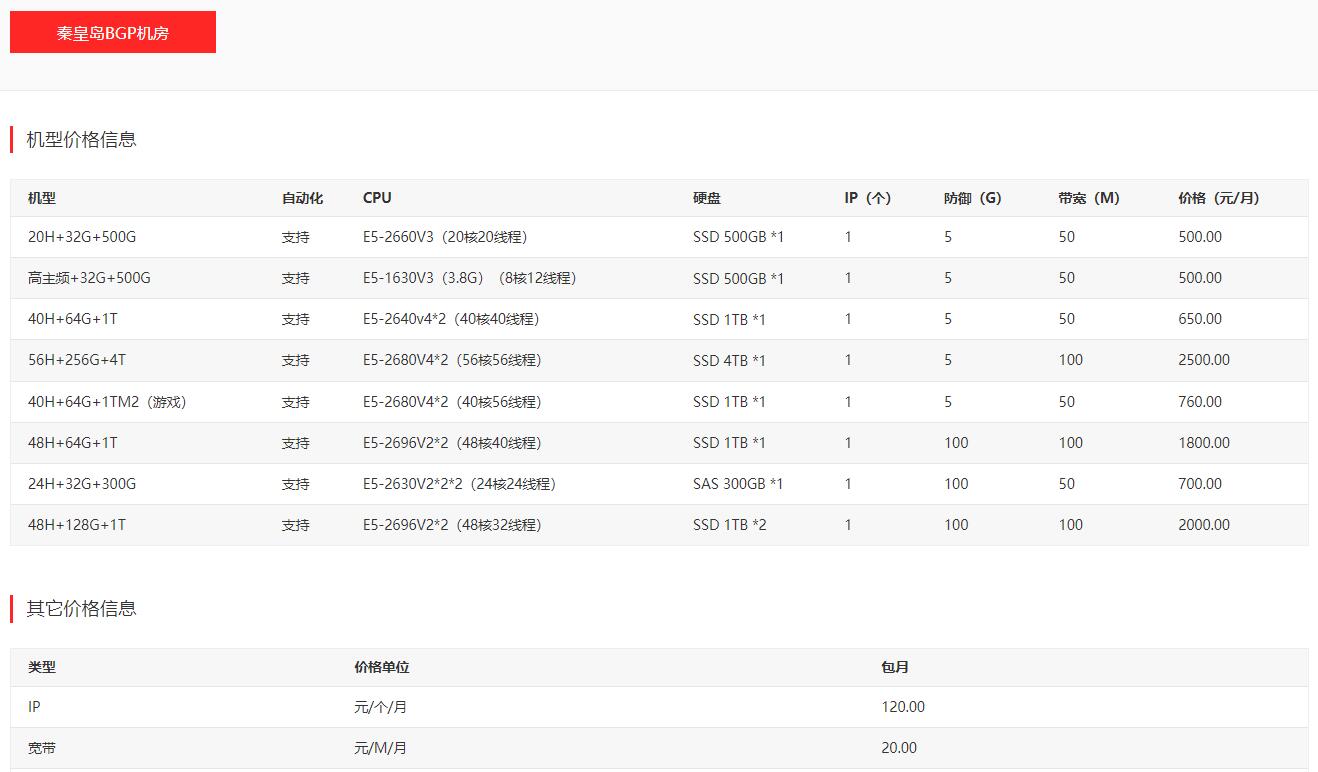Click the E5-2630V2*2*2 CPU cell
This screenshot has width=1318, height=772.
pos(459,484)
